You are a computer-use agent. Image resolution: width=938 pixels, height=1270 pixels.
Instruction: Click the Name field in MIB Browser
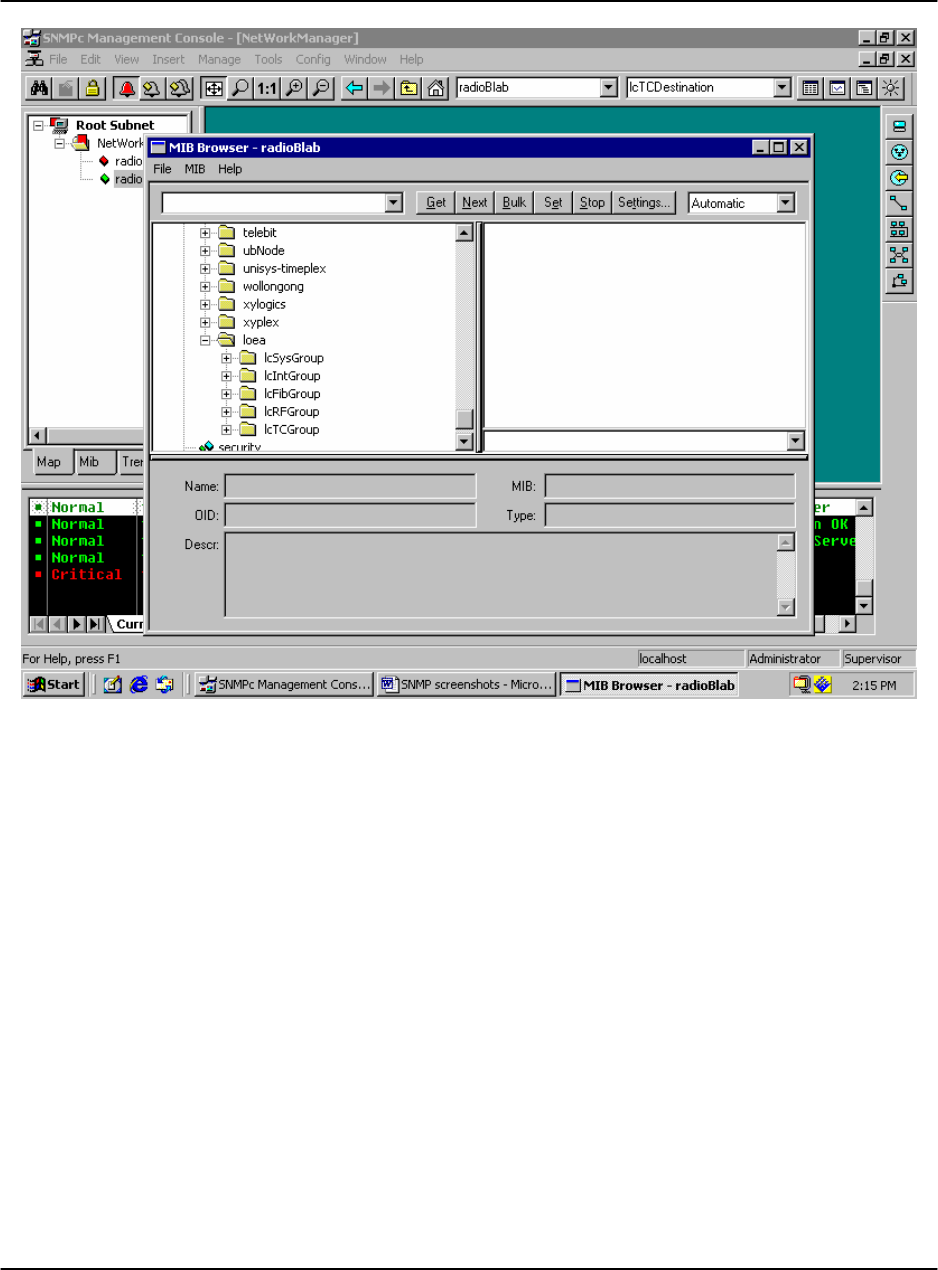(x=350, y=487)
